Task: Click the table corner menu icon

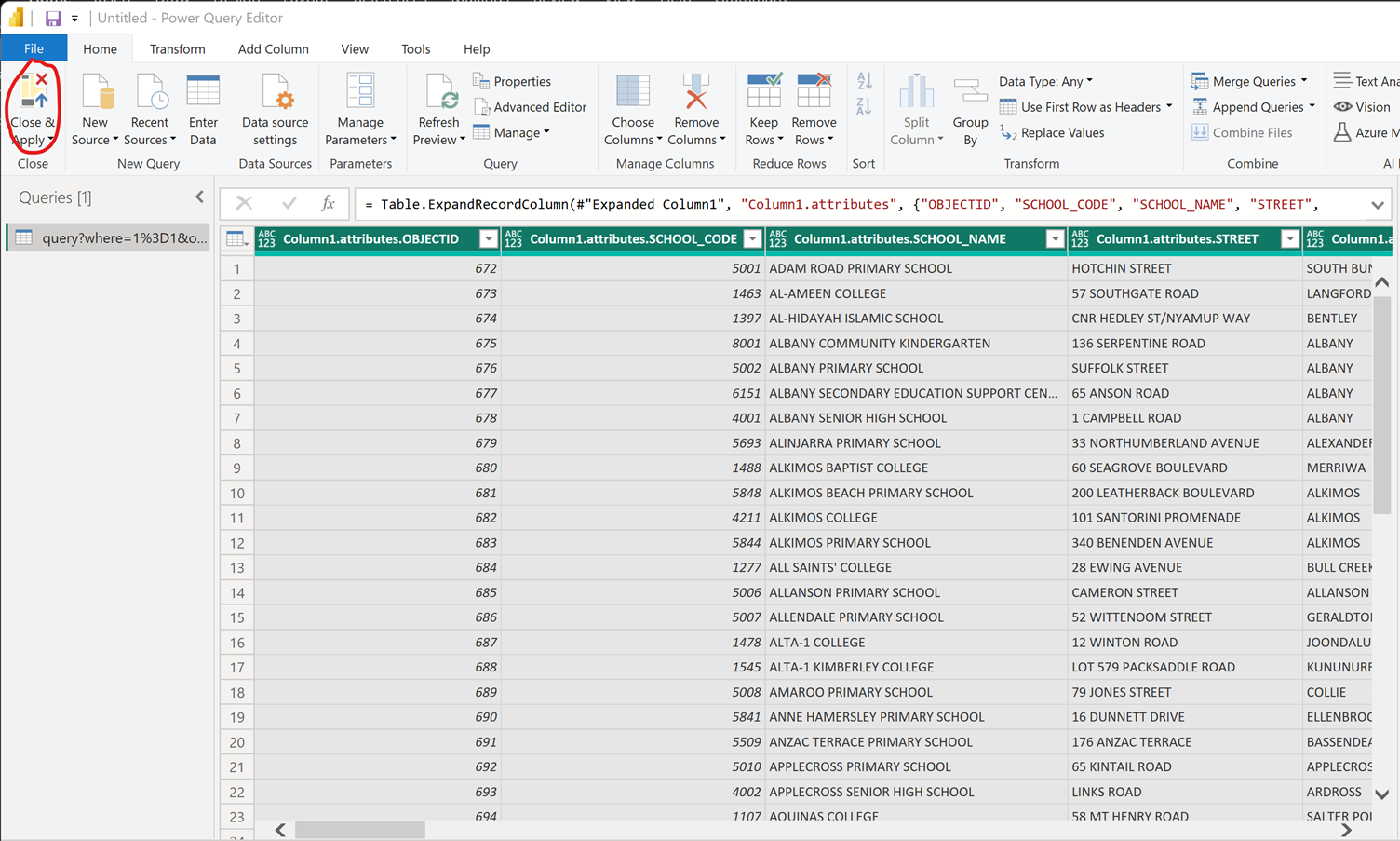Action: coord(237,239)
